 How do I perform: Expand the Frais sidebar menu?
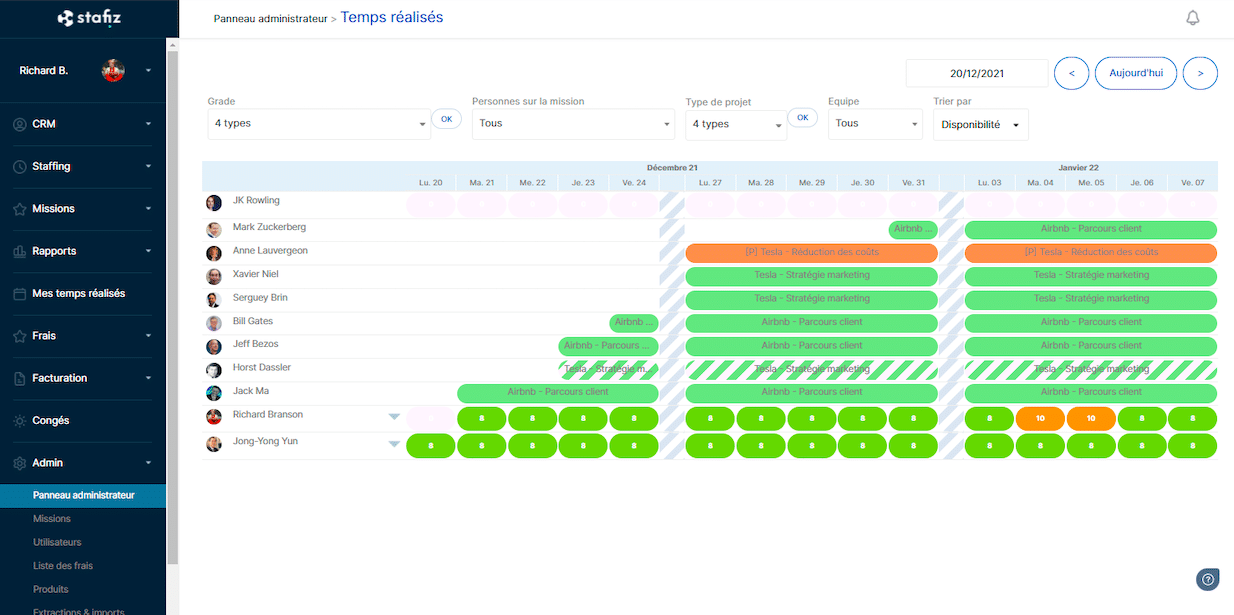148,336
